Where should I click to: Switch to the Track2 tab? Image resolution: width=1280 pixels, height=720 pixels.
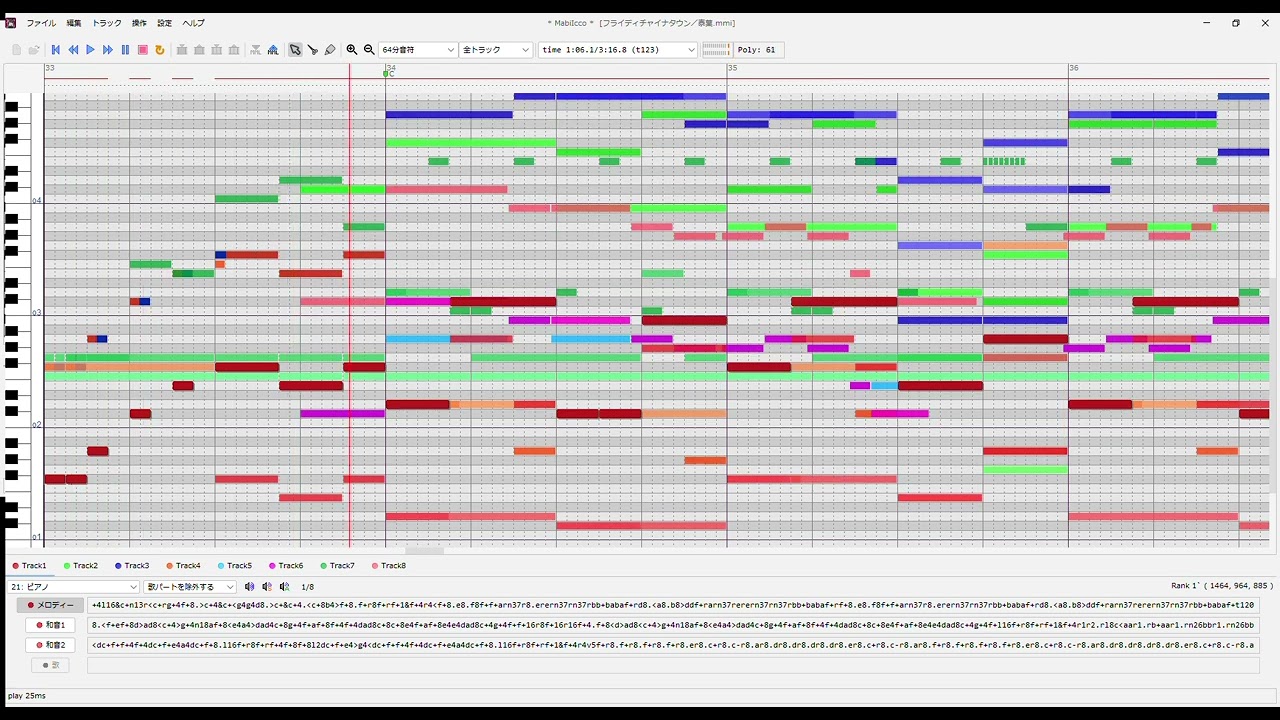click(x=80, y=566)
